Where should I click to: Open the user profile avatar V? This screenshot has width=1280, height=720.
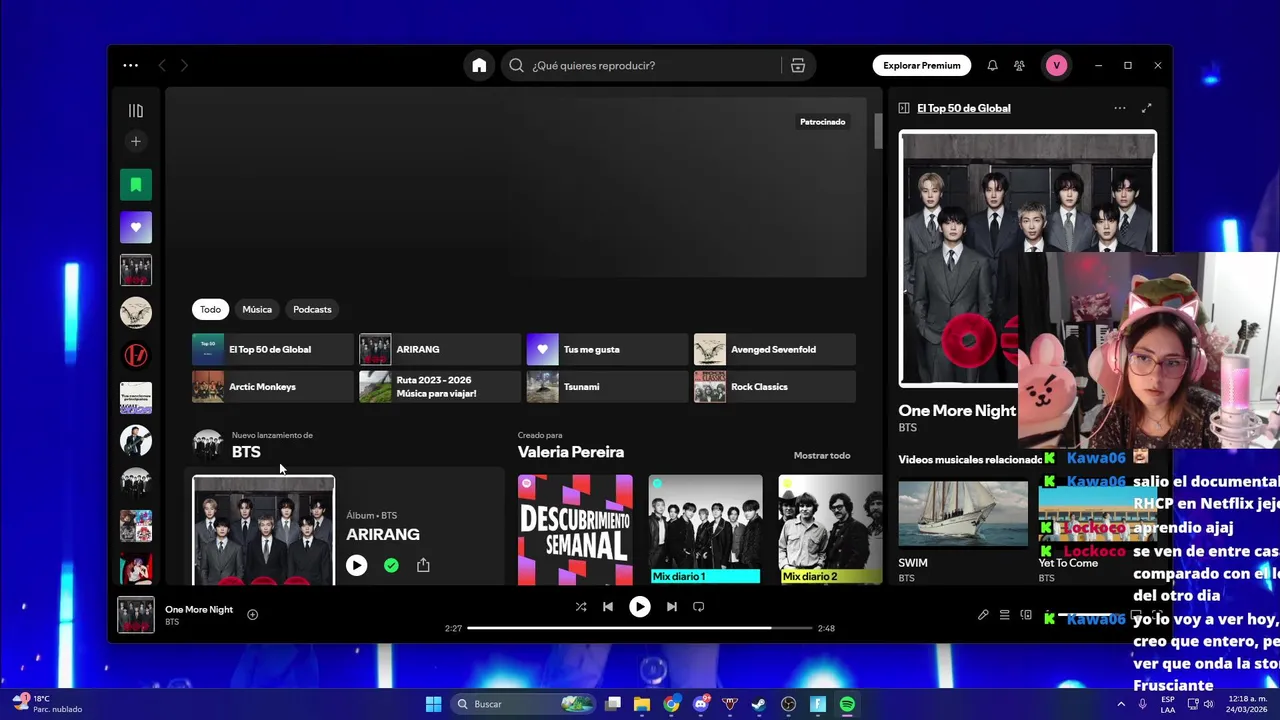(x=1056, y=65)
